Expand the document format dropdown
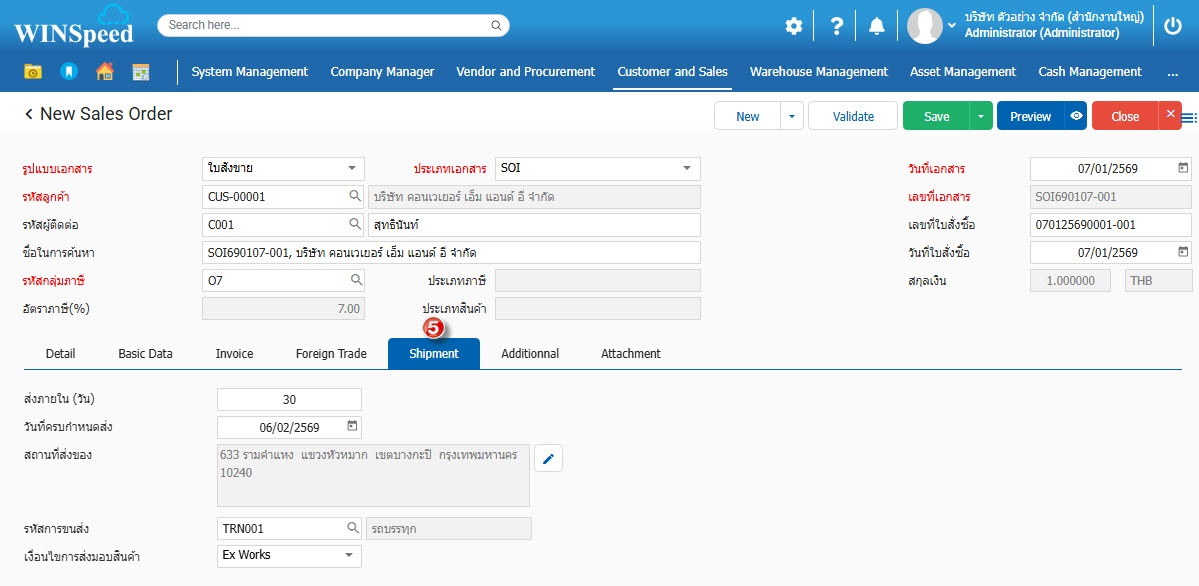 (351, 169)
